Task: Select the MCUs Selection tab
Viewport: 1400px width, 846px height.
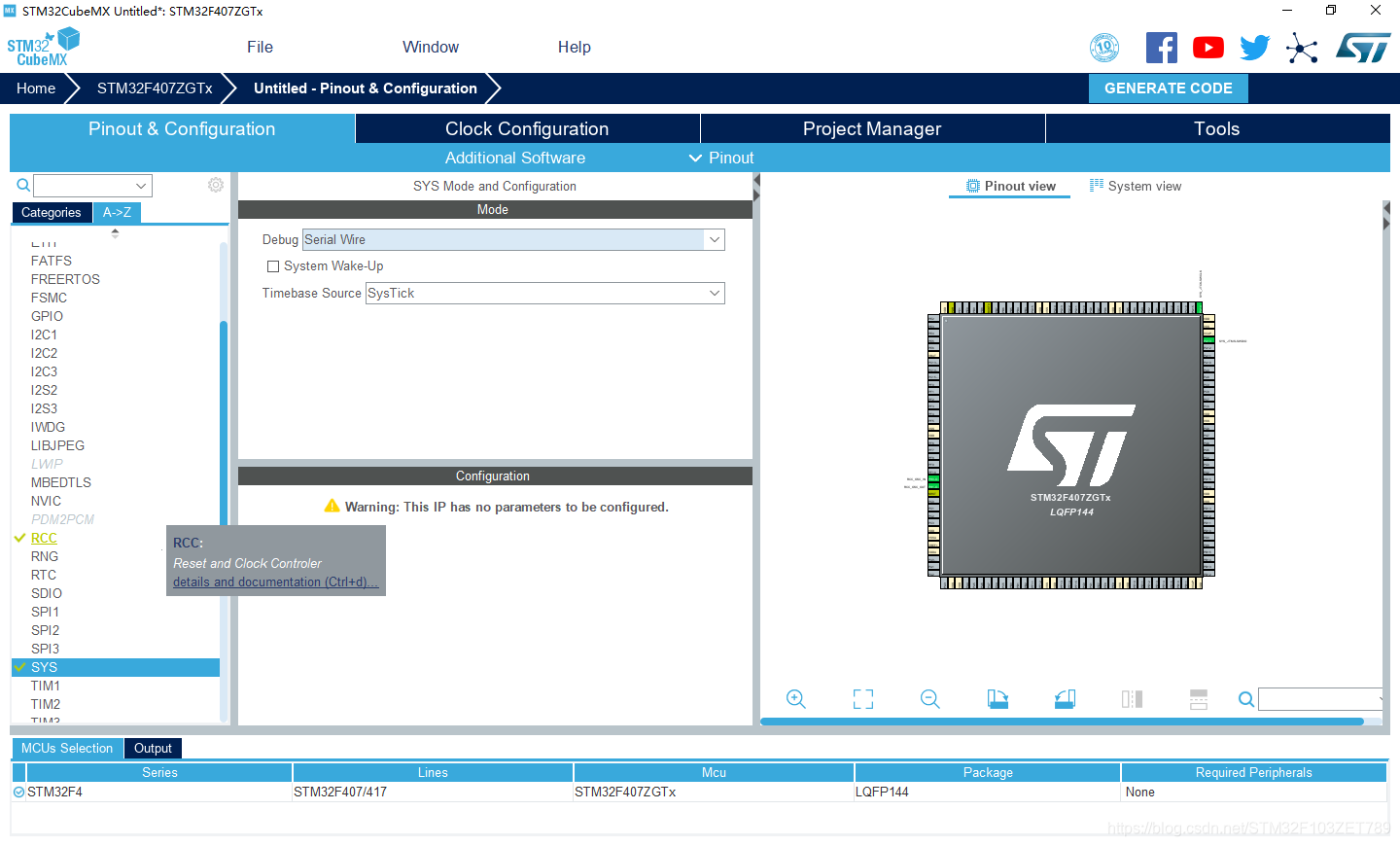Action: coord(67,748)
